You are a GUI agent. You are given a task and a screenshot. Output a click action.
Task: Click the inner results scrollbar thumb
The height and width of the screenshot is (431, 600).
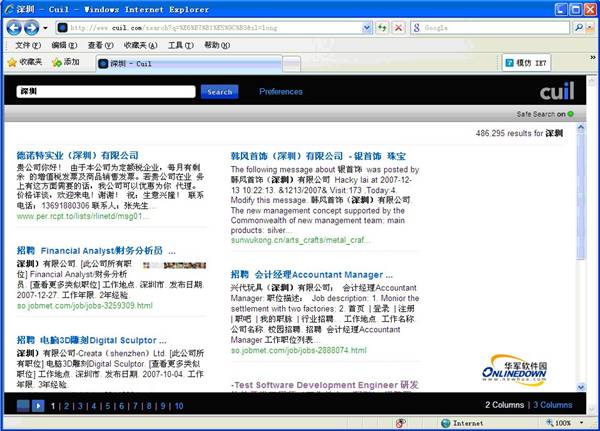click(581, 196)
